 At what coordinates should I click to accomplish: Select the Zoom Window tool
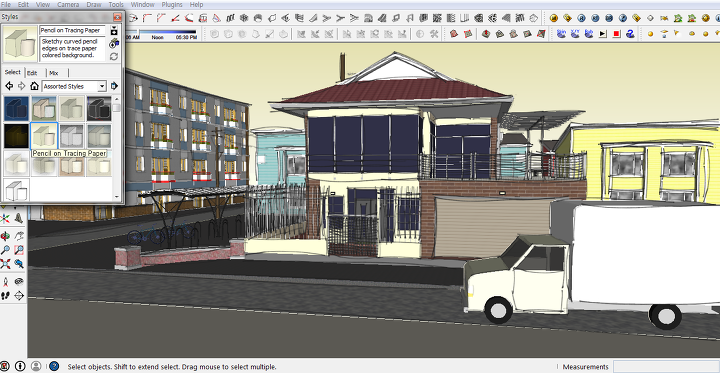(x=19, y=250)
